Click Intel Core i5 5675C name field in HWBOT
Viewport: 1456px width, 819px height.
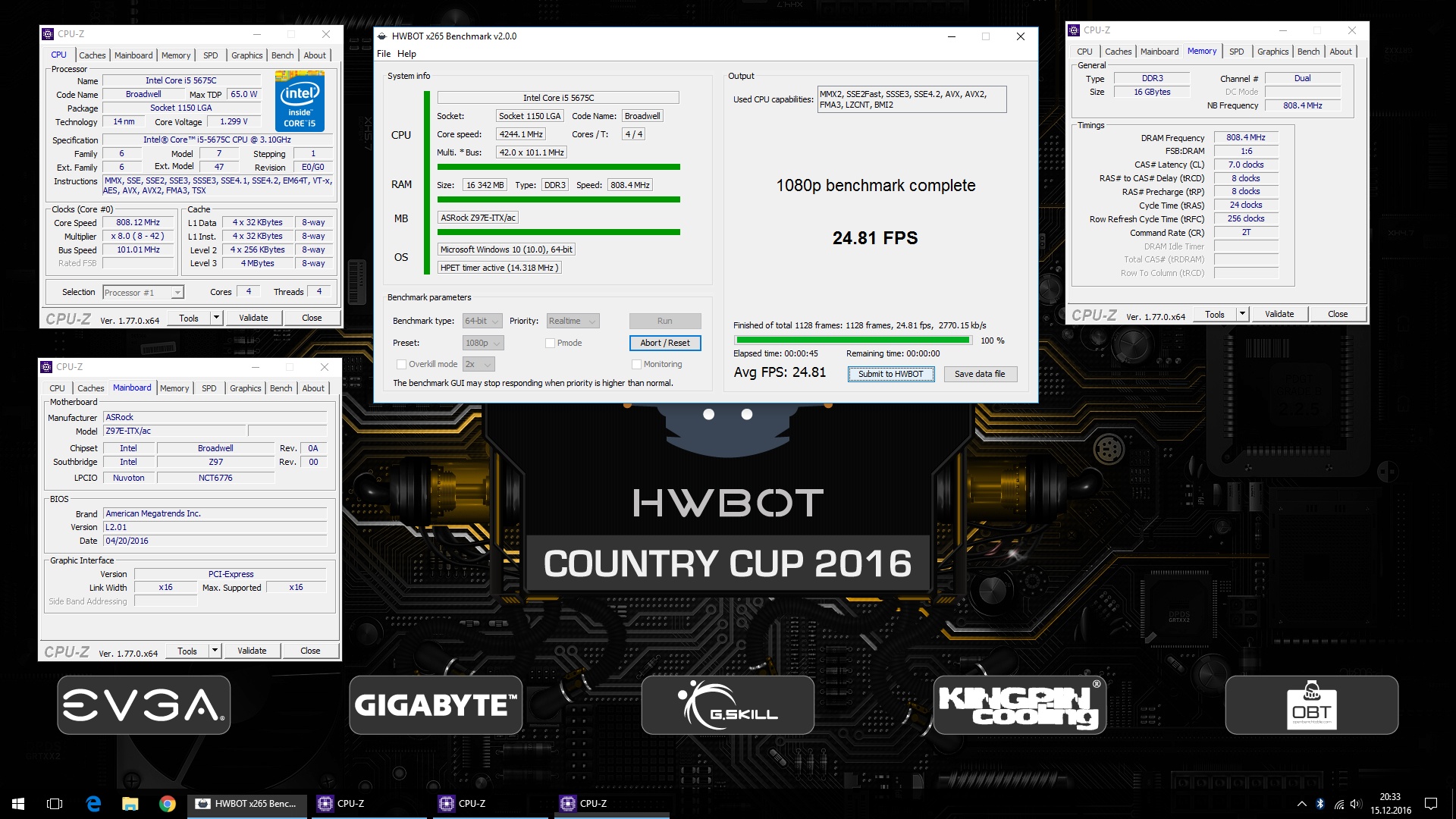(x=558, y=99)
